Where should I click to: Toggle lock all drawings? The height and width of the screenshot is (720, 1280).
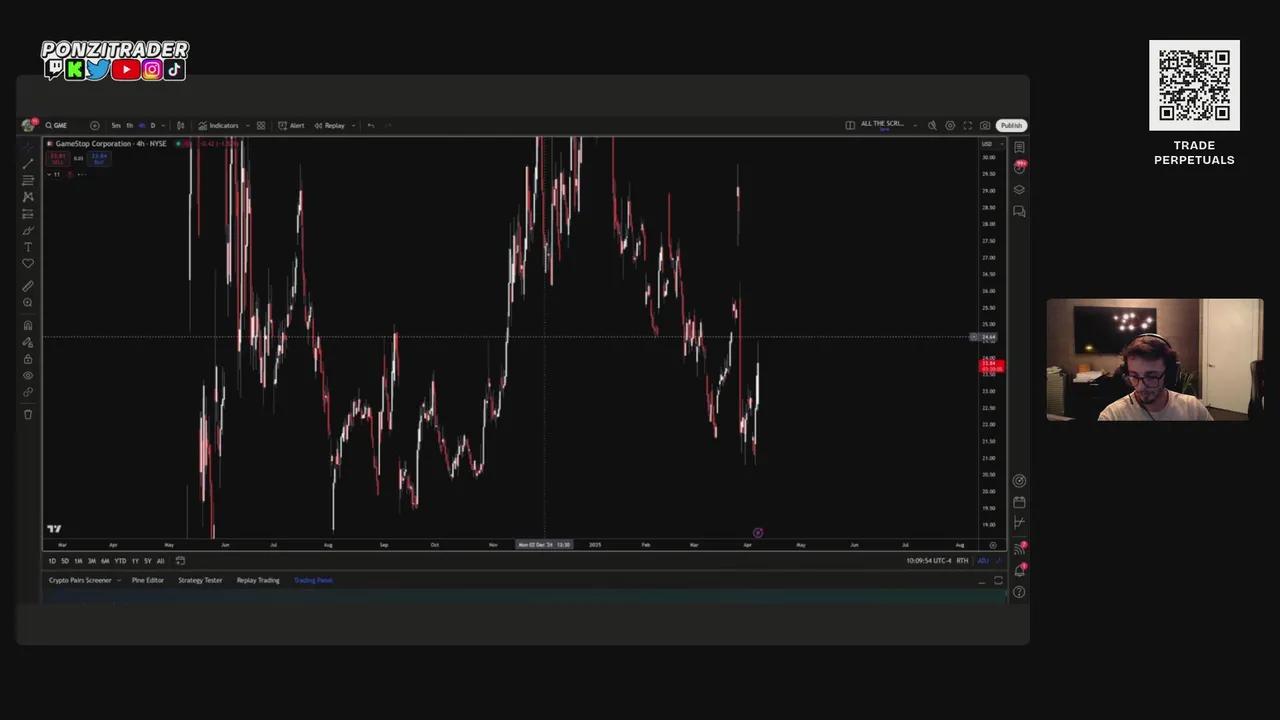28,359
